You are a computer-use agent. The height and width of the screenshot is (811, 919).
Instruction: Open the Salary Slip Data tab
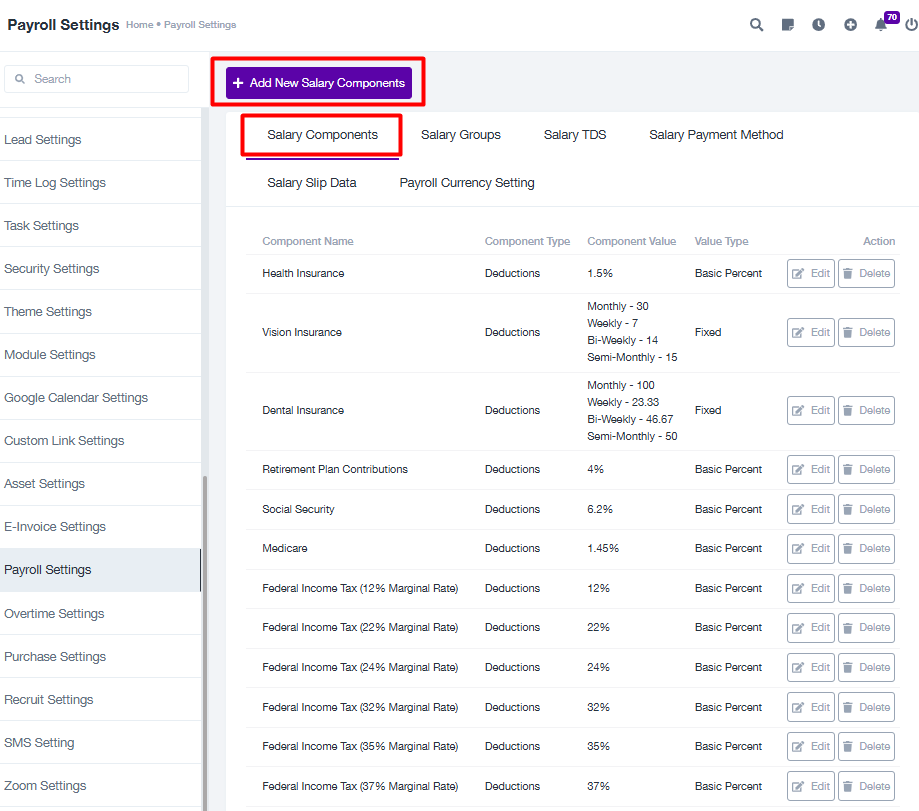312,183
